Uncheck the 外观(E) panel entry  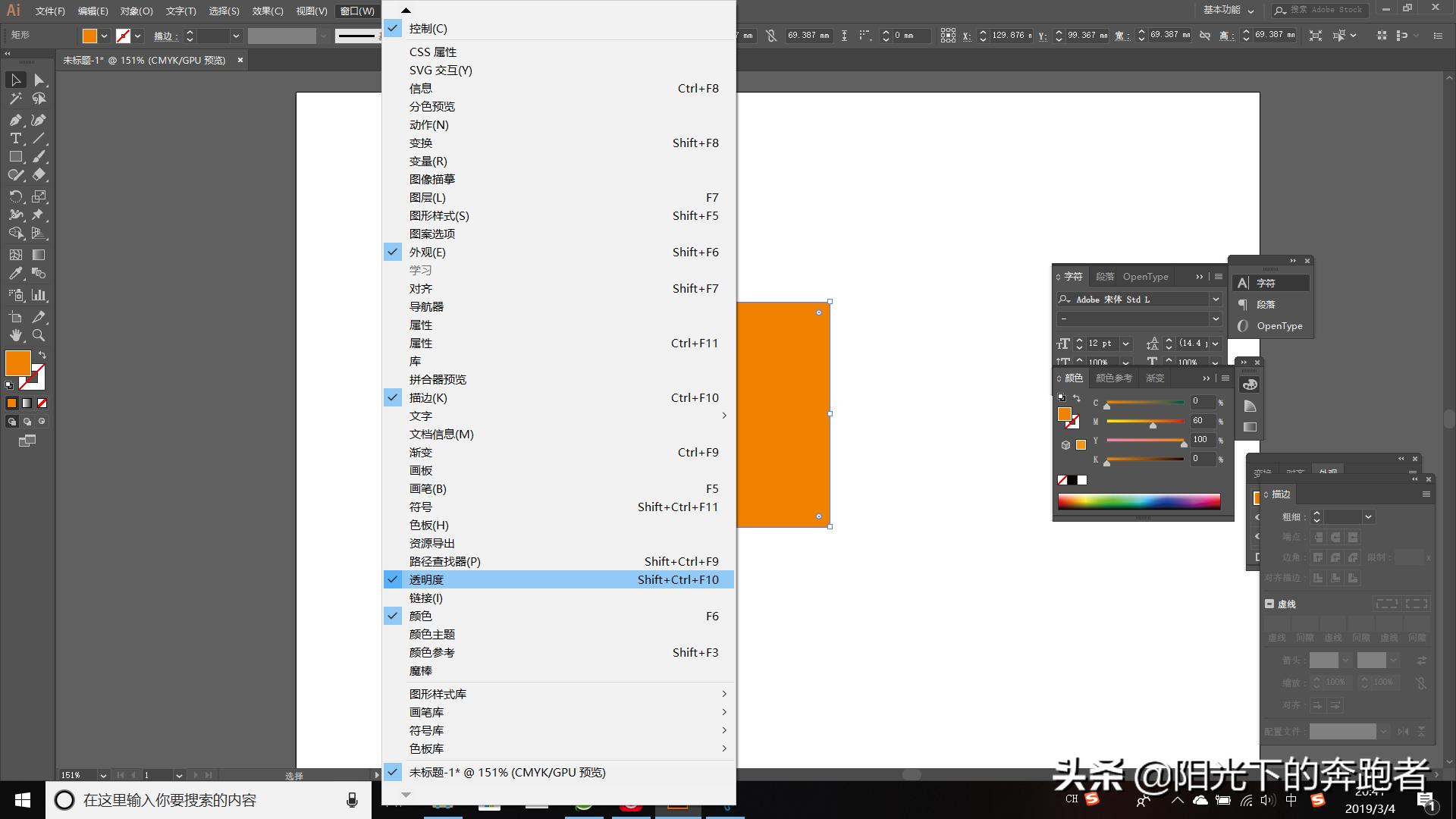427,252
